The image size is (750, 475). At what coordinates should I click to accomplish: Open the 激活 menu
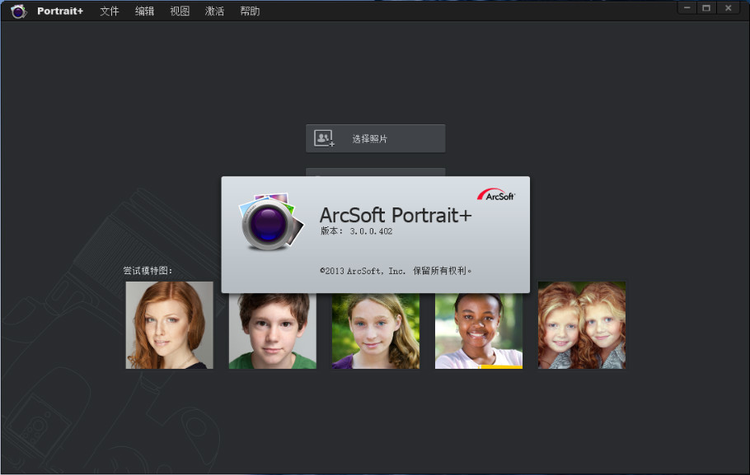(x=214, y=11)
